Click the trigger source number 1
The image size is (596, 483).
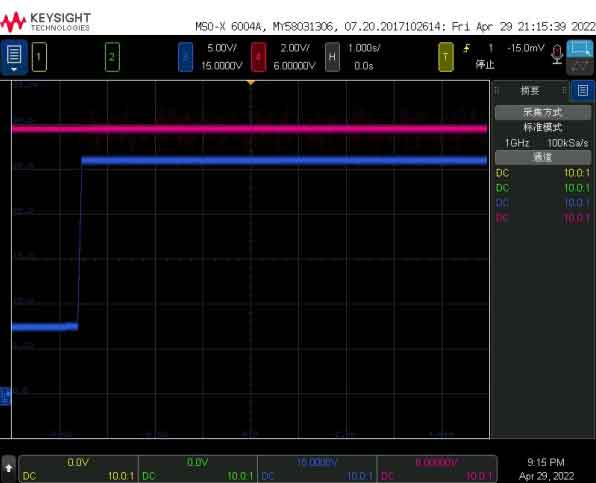pyautogui.click(x=491, y=48)
